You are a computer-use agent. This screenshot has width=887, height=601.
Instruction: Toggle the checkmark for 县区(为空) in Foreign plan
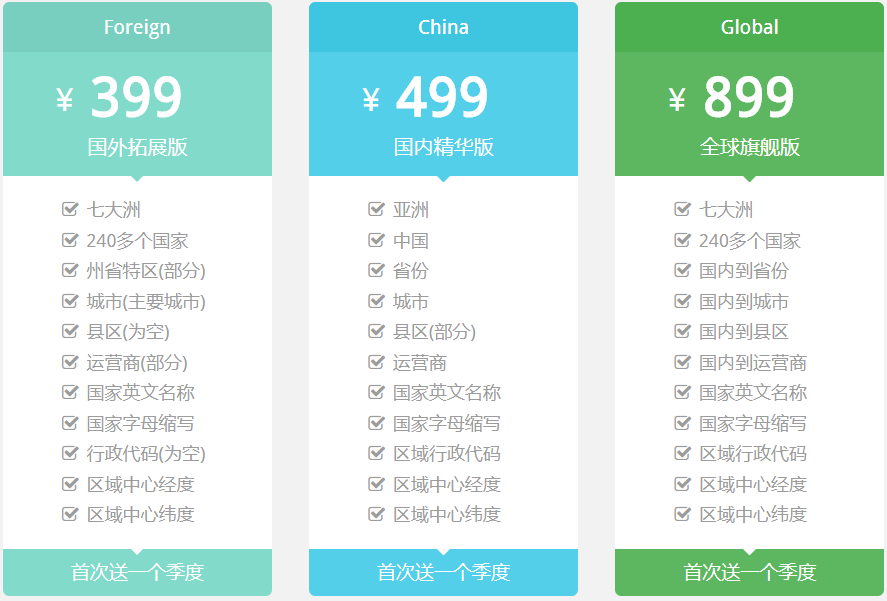tap(69, 332)
